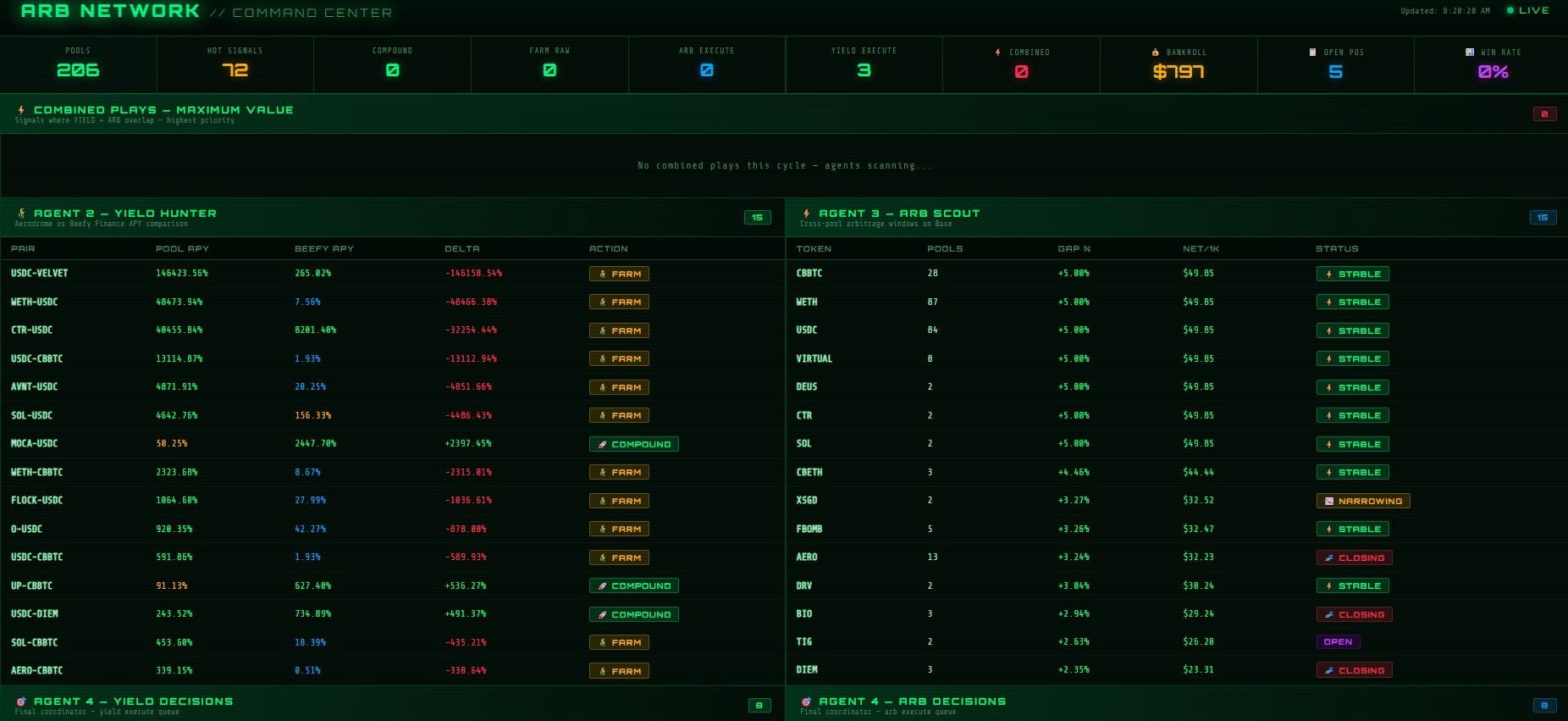This screenshot has height=721, width=1568.
Task: Click the GAP % column header
Action: pyautogui.click(x=1074, y=249)
